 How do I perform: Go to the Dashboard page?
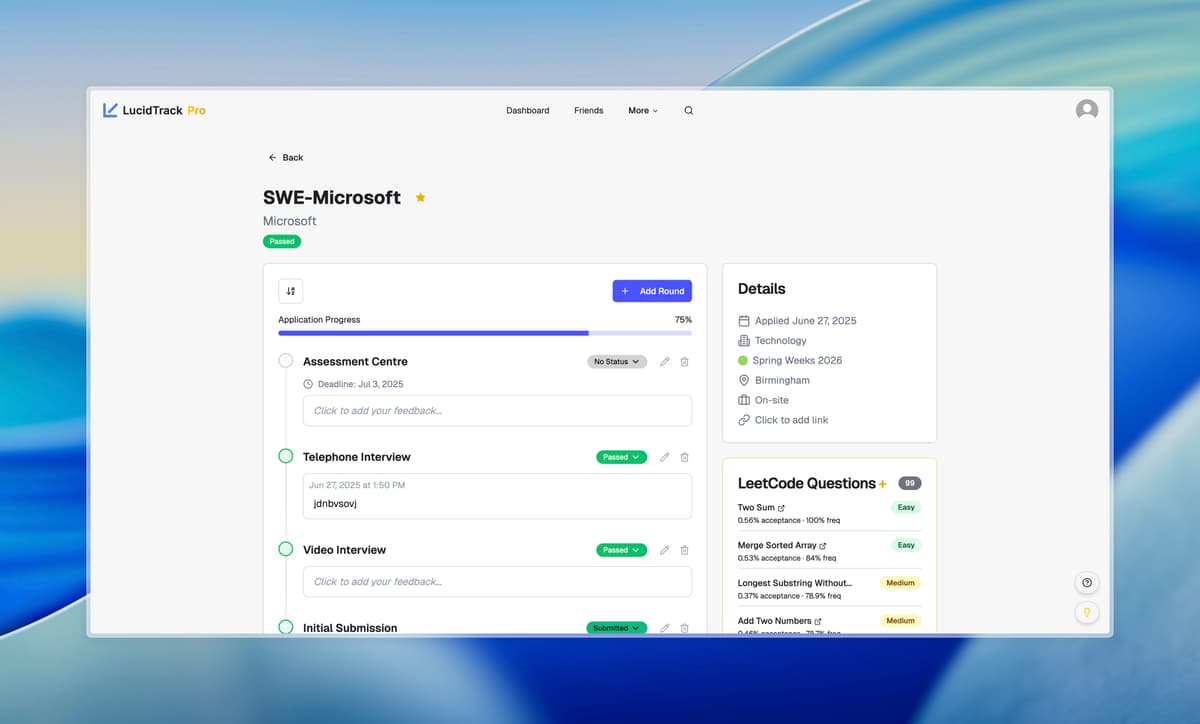(528, 111)
